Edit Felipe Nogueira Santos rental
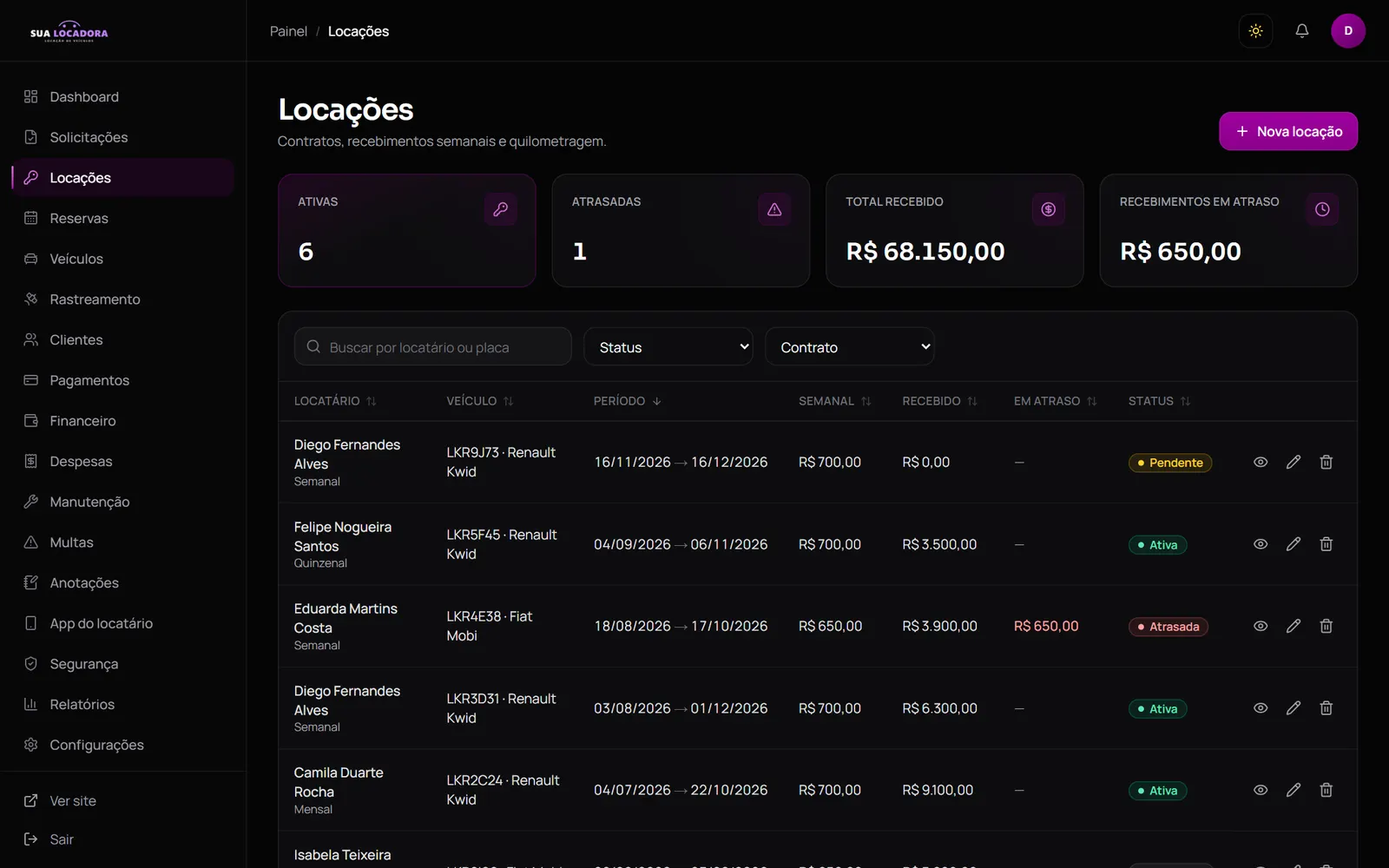Screen dimensions: 1389x868 pyautogui.click(x=1294, y=544)
